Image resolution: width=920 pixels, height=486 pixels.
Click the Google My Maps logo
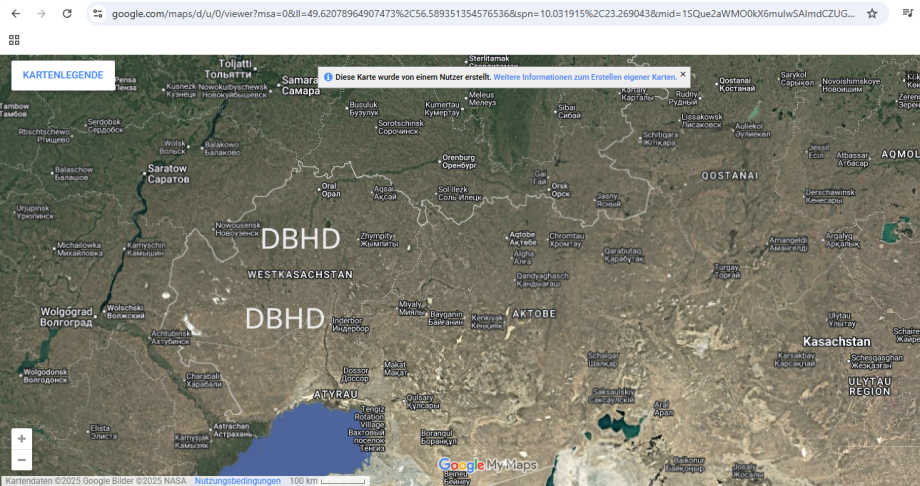pyautogui.click(x=487, y=465)
